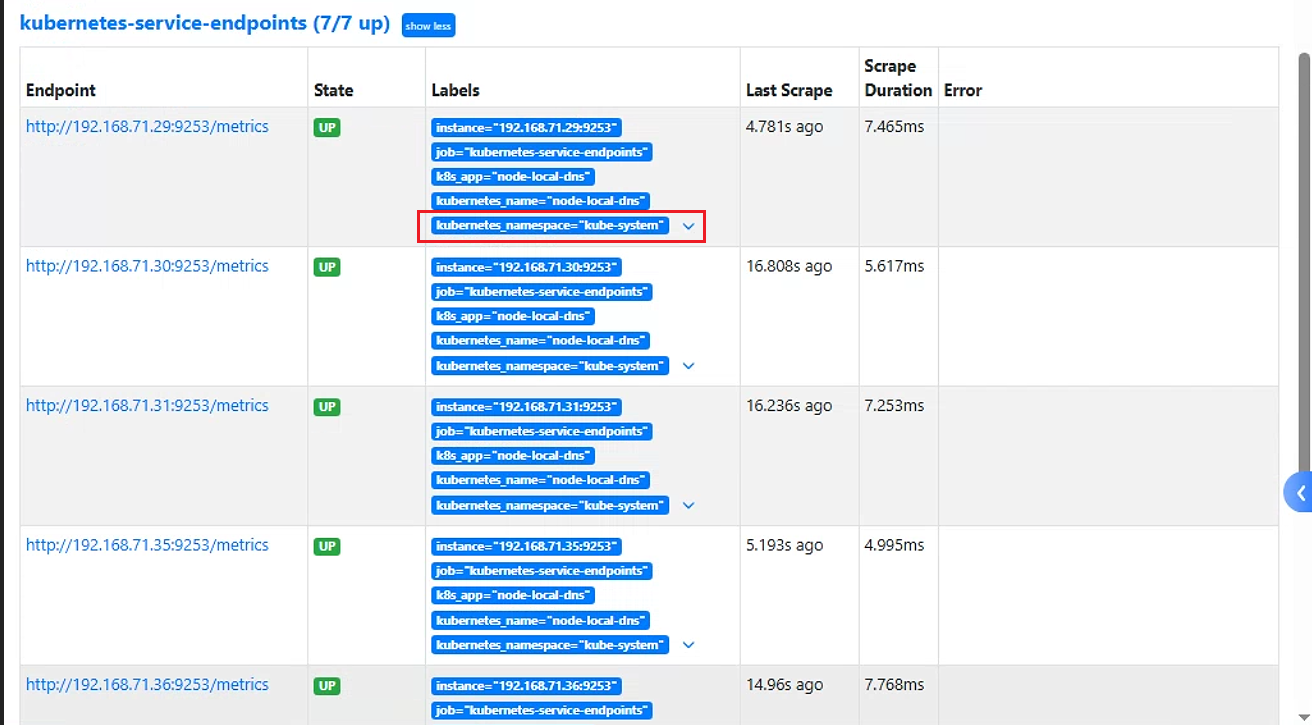Viewport: 1312px width, 725px height.
Task: Open the 192.168.71.29:9253 metrics endpoint link
Action: point(147,127)
